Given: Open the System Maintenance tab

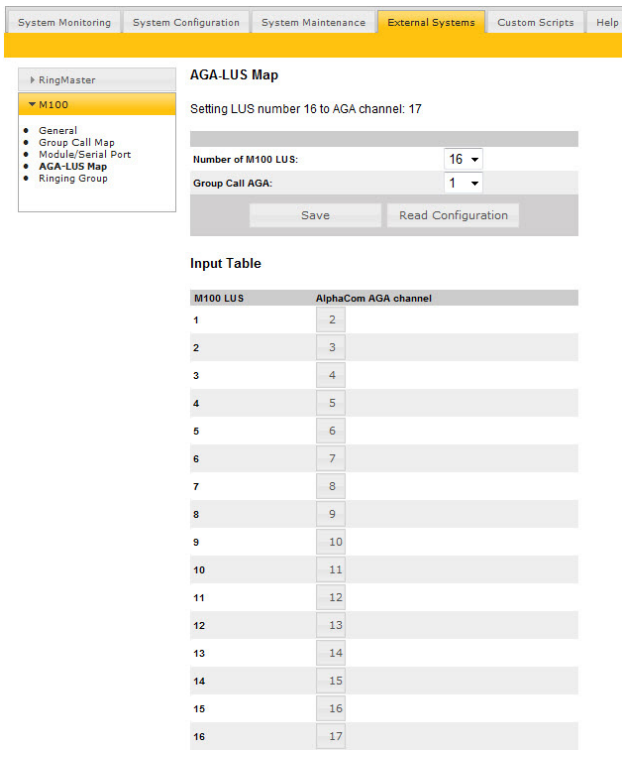Looking at the screenshot, I should 313,23.
